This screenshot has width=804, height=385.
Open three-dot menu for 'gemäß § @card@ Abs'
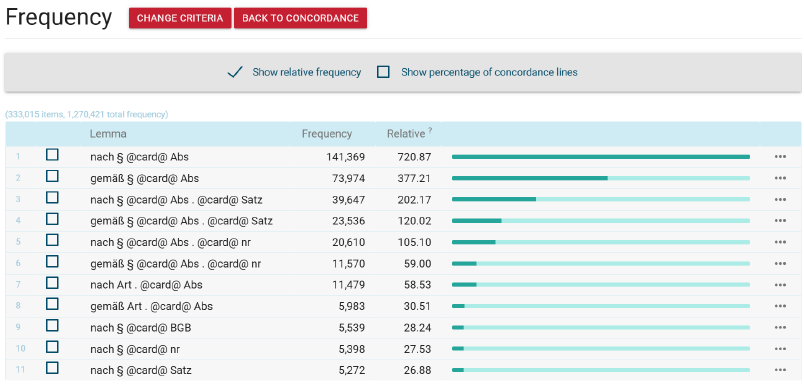pyautogui.click(x=780, y=178)
